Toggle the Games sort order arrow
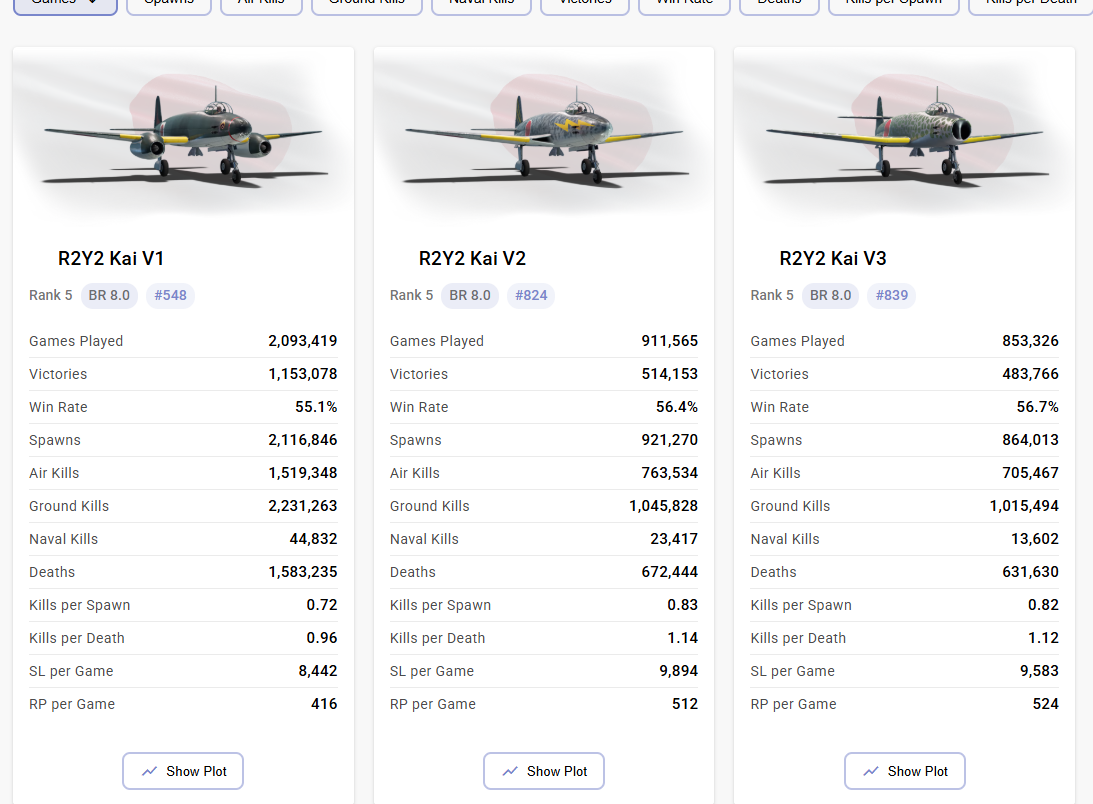The width and height of the screenshot is (1093, 804). [x=93, y=3]
